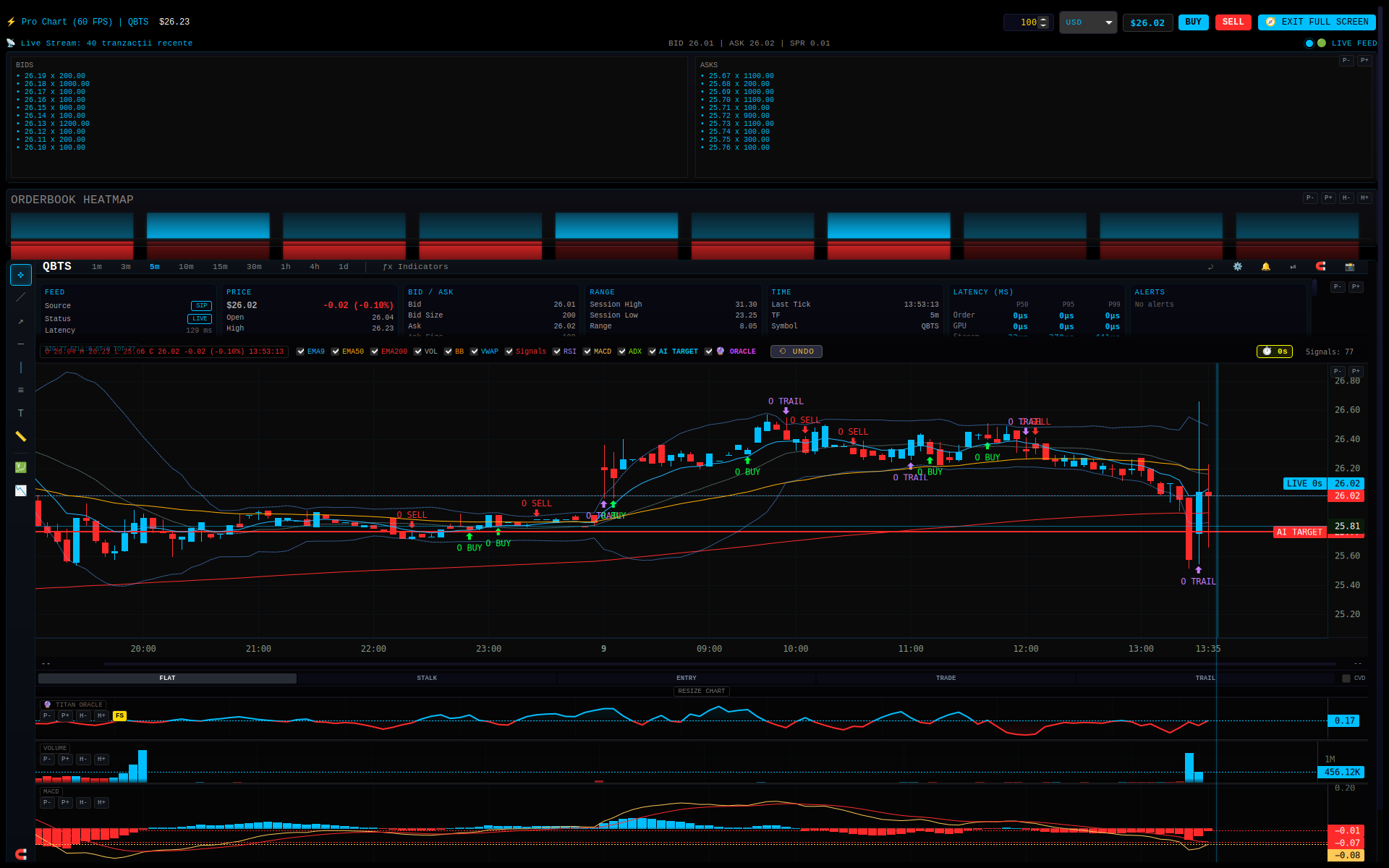Click EXIT FULL SCREEN button

pos(1317,22)
